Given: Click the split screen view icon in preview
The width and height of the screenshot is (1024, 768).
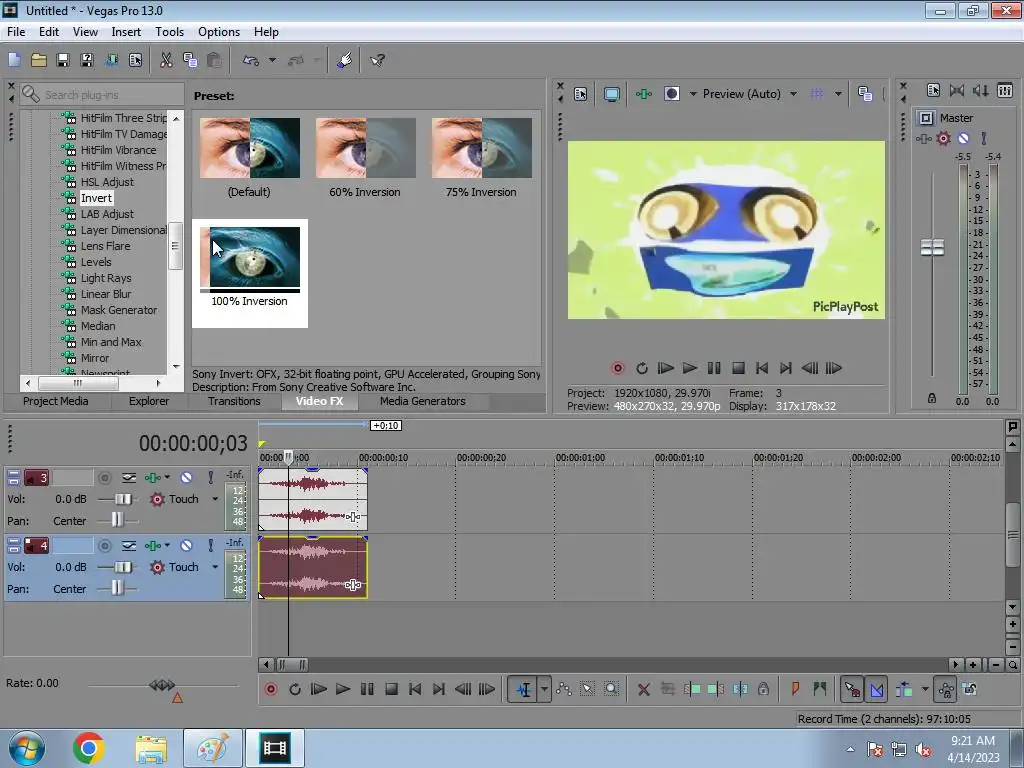Looking at the screenshot, I should pos(671,94).
